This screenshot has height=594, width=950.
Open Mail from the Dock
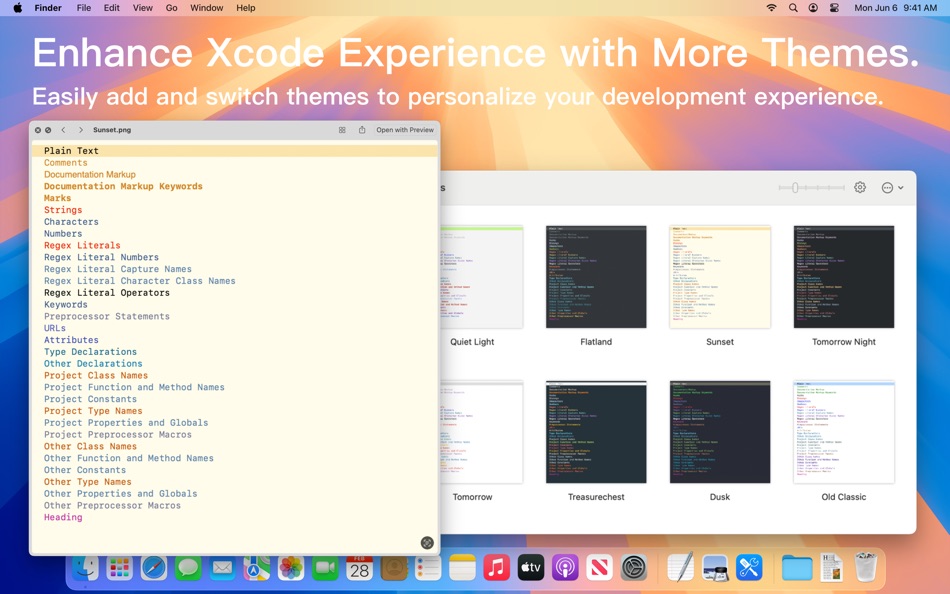[x=222, y=568]
